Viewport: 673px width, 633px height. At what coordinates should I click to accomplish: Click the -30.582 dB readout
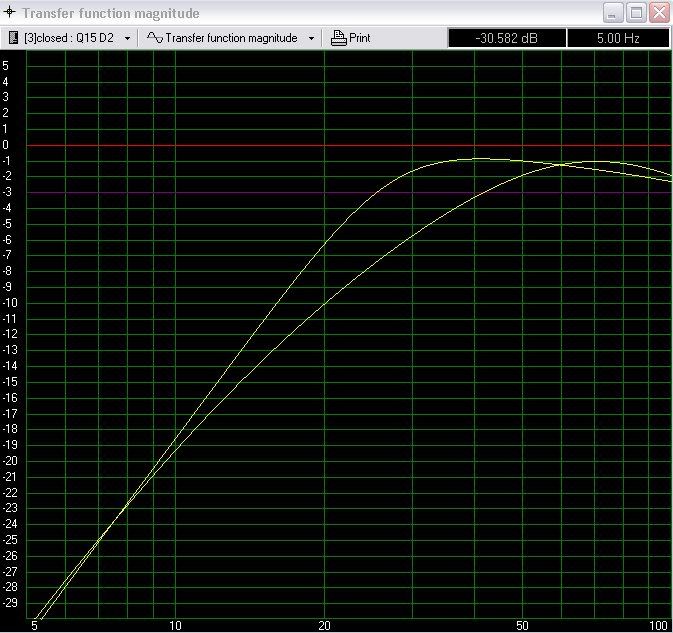coord(507,38)
